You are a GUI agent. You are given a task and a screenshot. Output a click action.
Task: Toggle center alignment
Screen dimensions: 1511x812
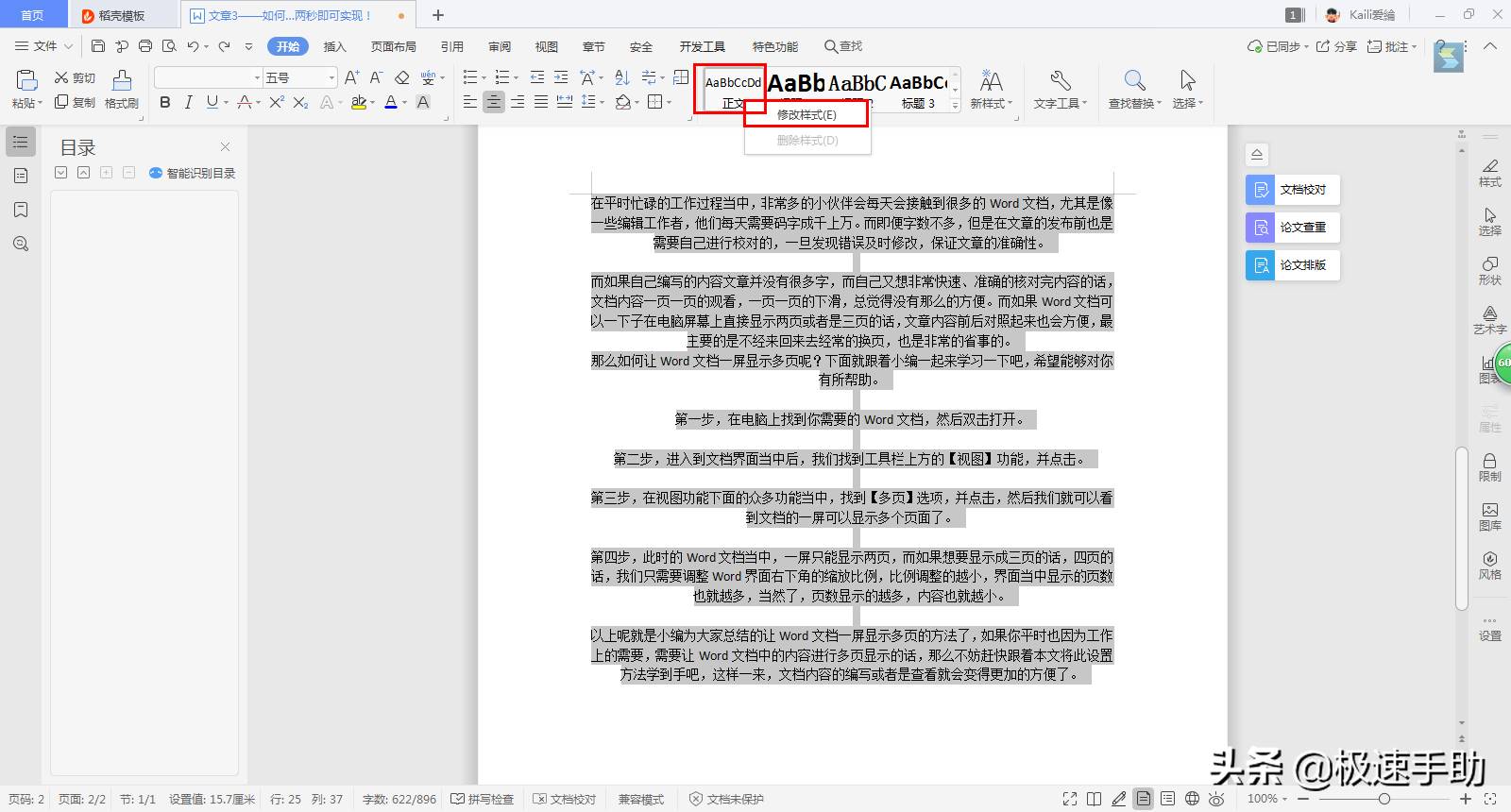493,102
